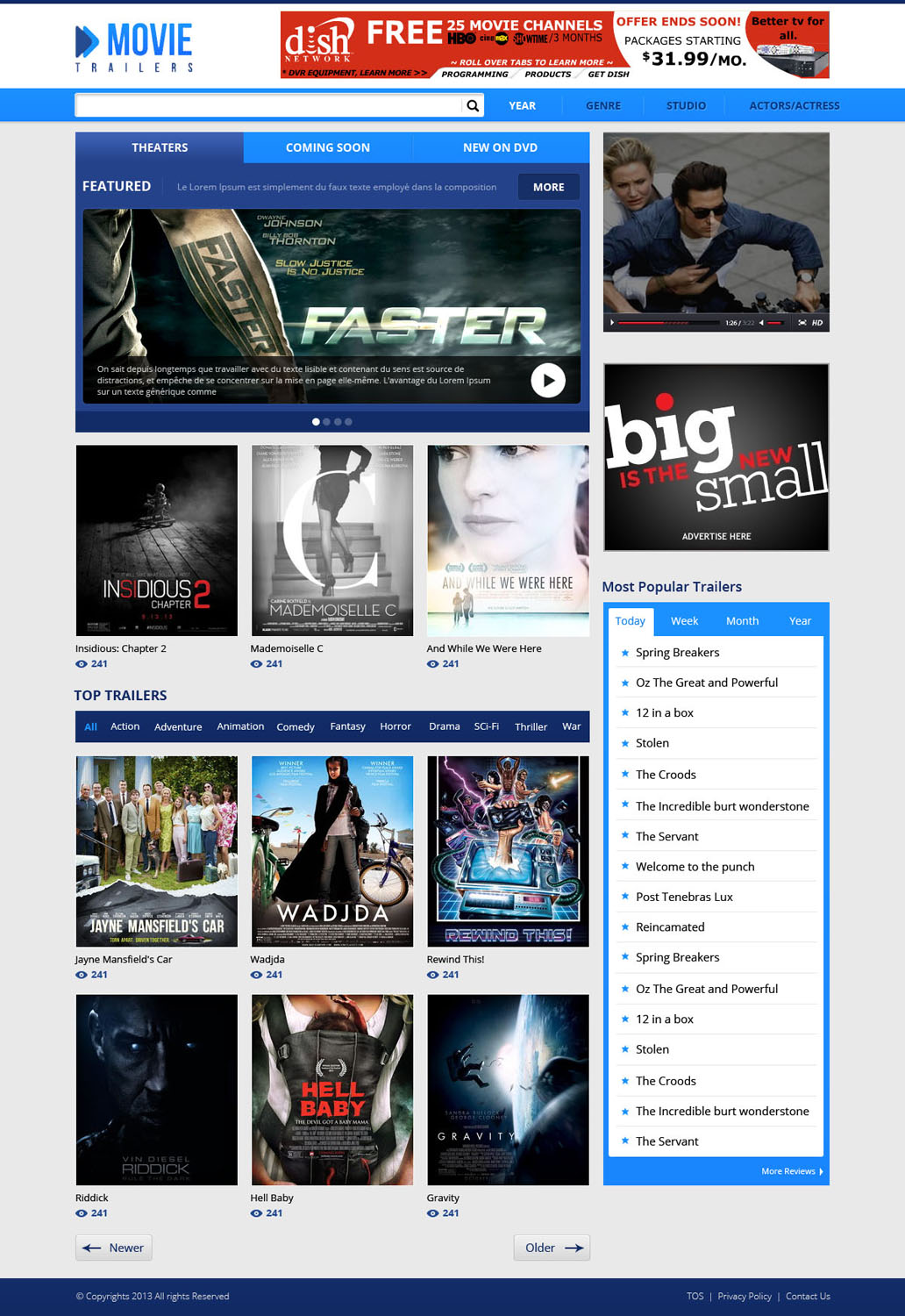Open the Actors/Actress filter menu
The width and height of the screenshot is (905, 1316).
[795, 105]
